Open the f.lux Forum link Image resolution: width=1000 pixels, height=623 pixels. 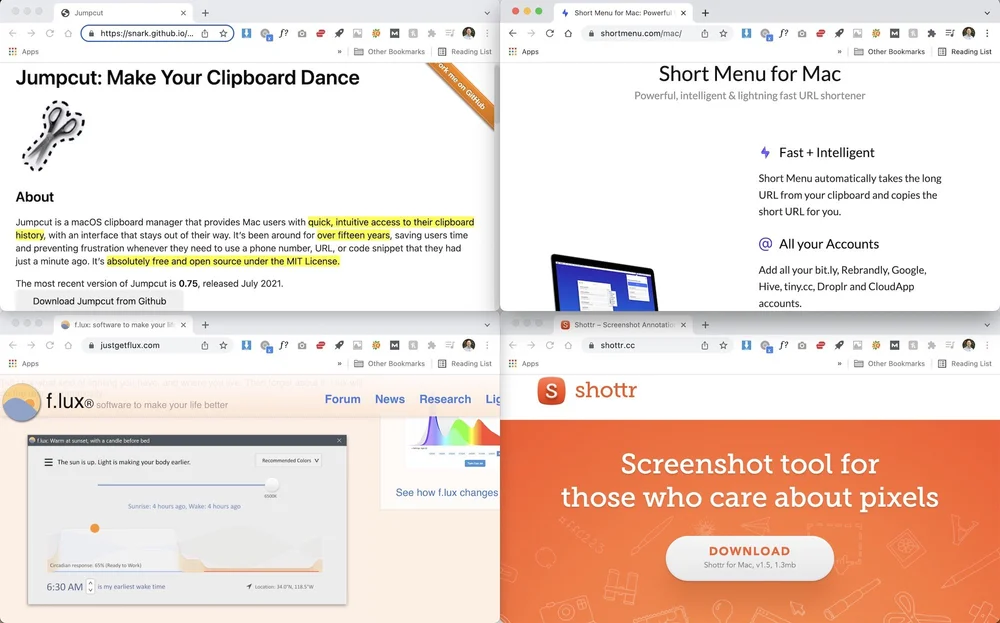pos(342,399)
